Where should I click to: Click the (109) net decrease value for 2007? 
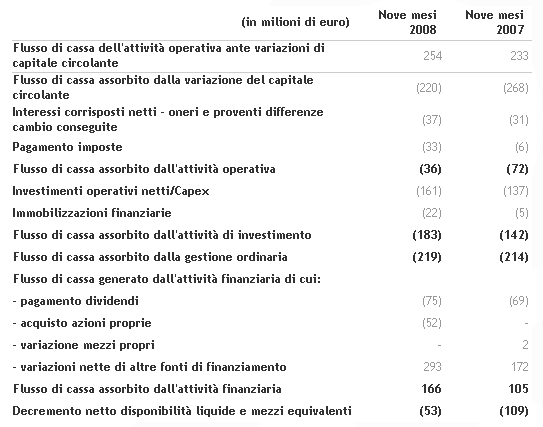pos(514,411)
